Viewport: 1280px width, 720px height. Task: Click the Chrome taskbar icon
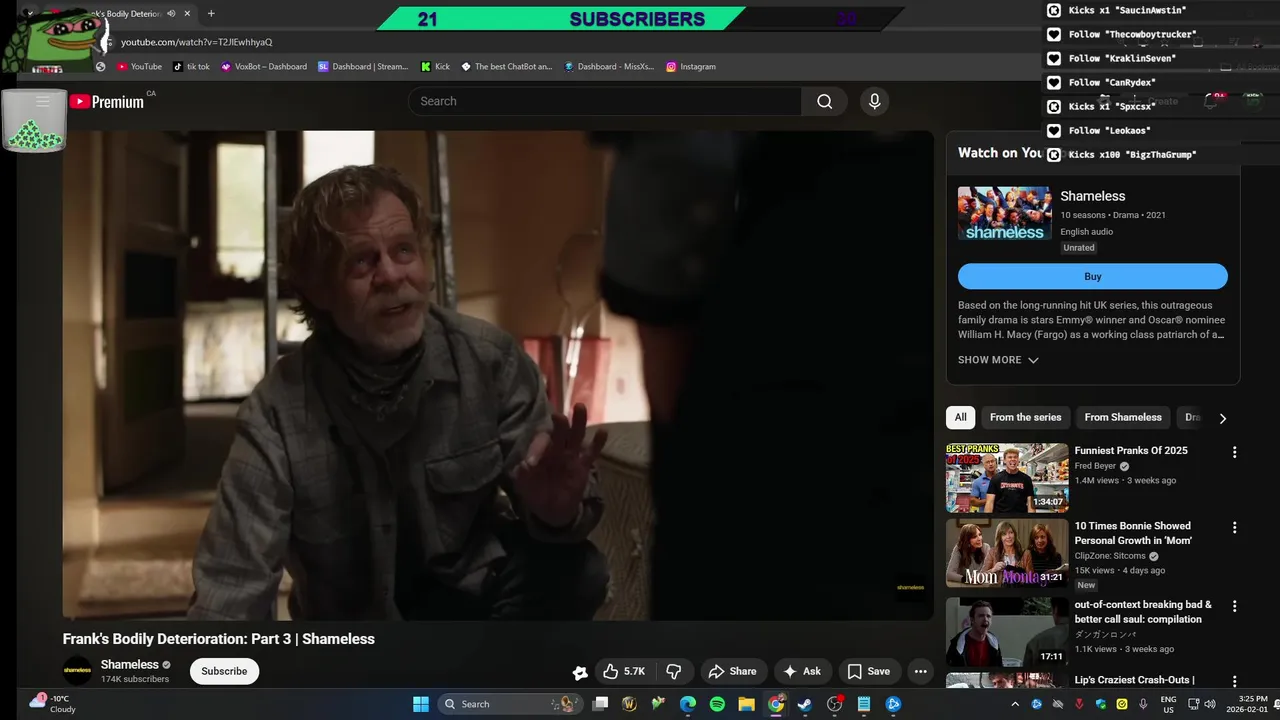coord(776,704)
